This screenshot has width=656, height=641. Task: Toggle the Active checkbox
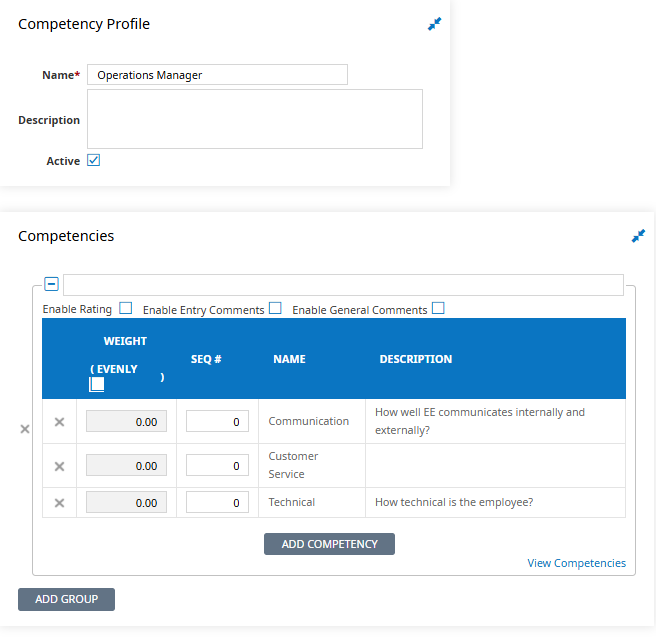coord(93,160)
